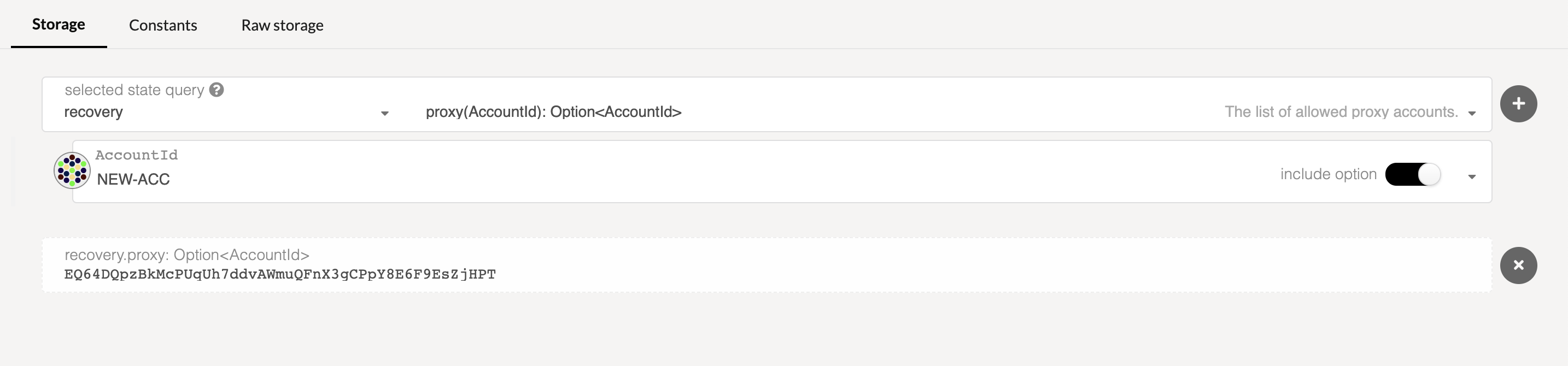Screen dimensions: 1568x366
Task: Click the help icon beside selected state query
Action: point(217,90)
